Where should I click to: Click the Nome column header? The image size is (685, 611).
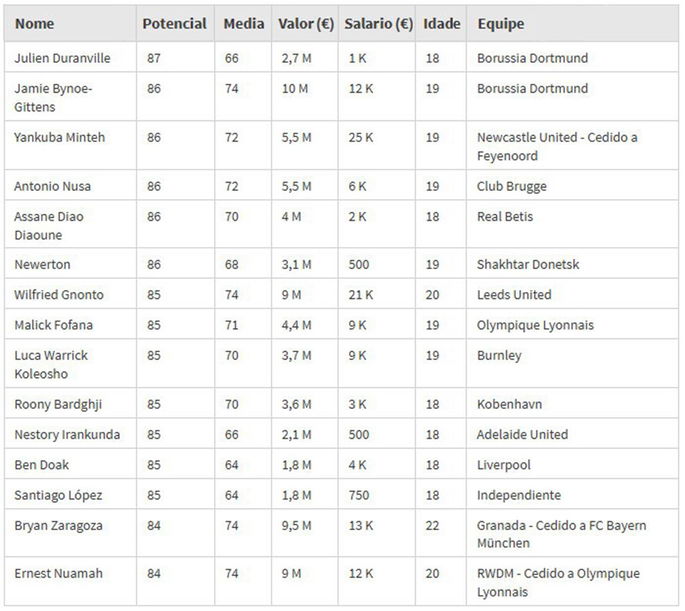[x=35, y=24]
